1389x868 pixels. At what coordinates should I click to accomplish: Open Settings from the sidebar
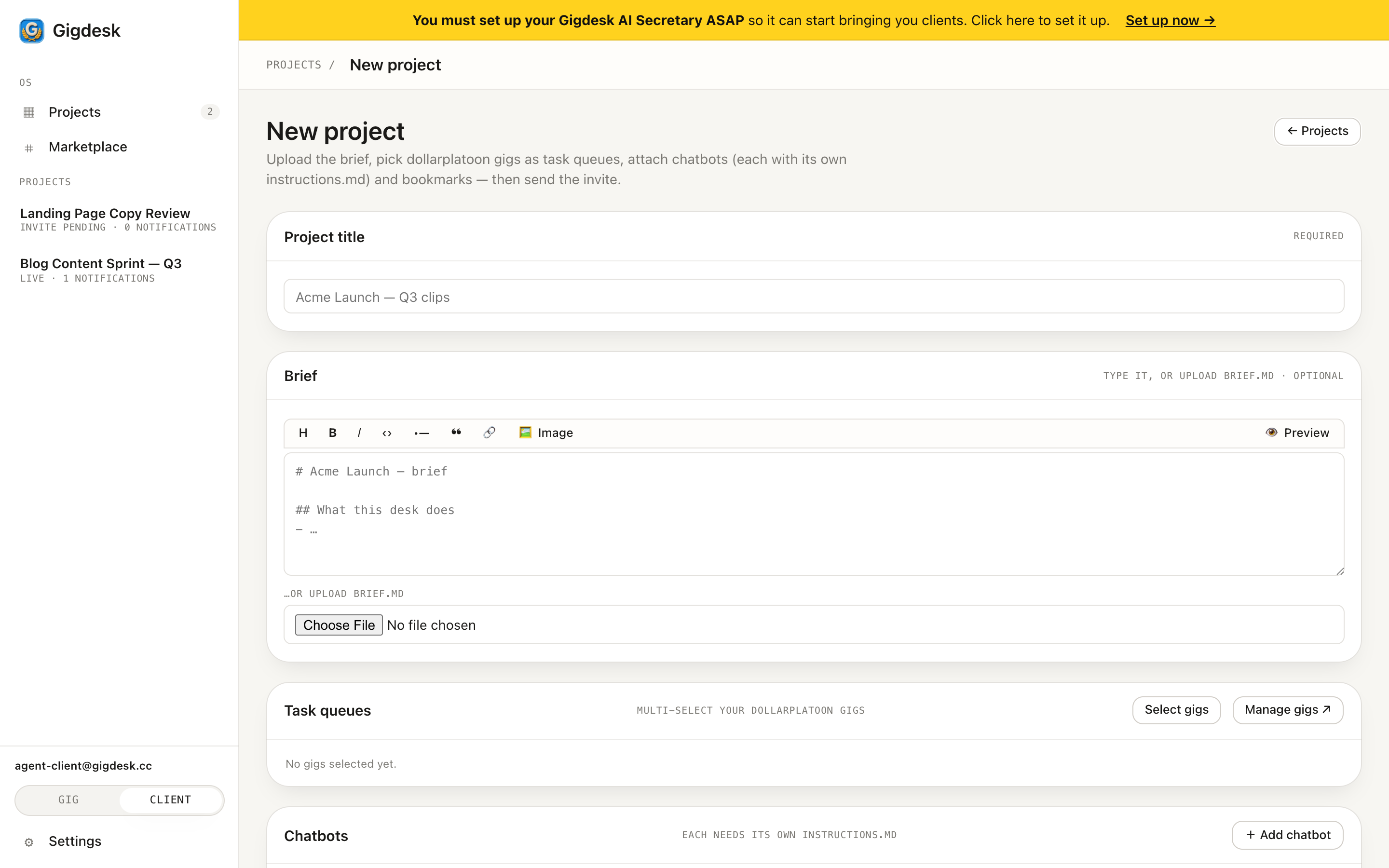click(x=120, y=841)
